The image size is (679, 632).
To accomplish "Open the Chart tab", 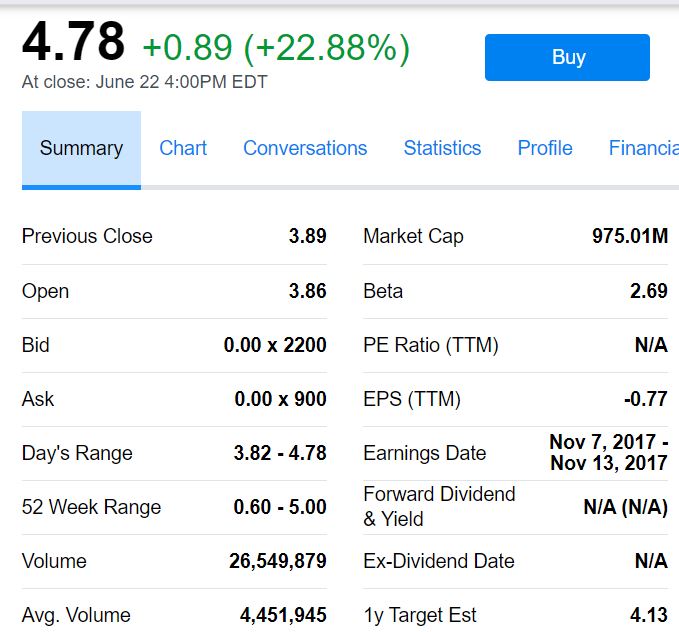I will 183,148.
